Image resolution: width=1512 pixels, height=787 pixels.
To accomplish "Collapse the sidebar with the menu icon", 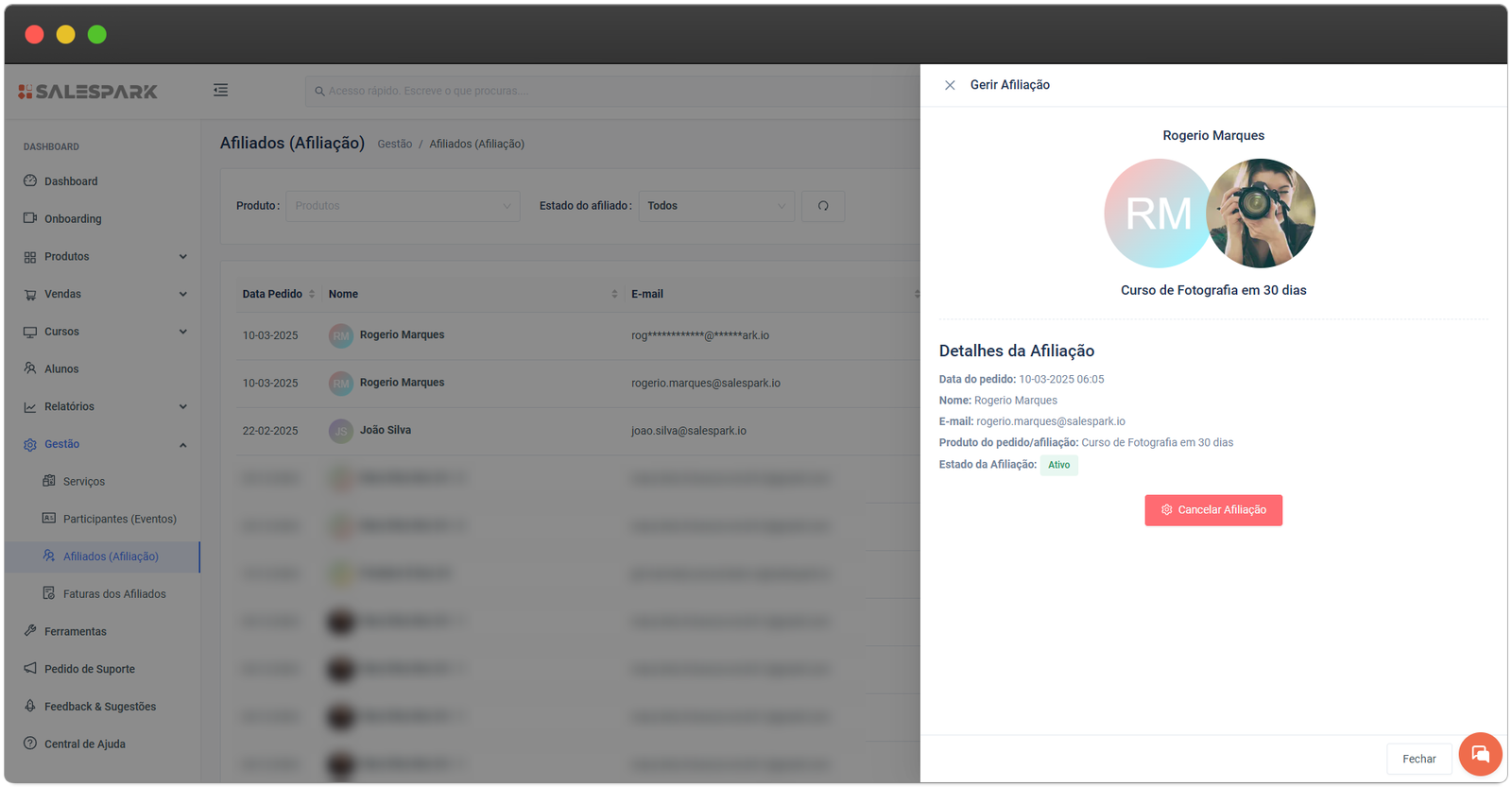I will [220, 91].
